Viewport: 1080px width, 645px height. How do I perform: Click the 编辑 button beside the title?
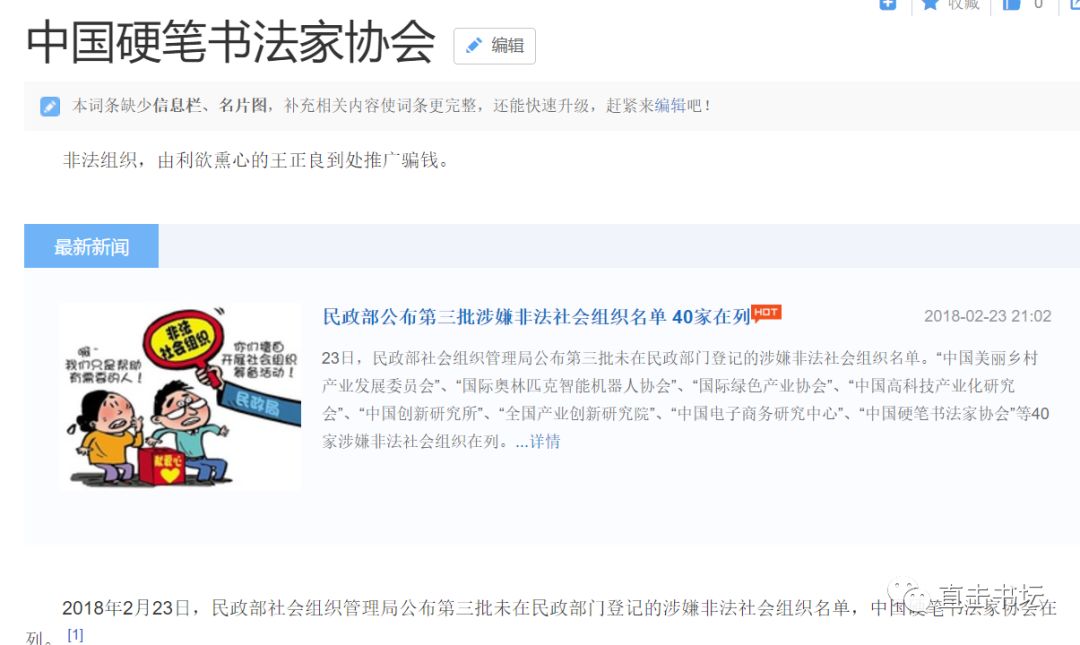pos(495,46)
